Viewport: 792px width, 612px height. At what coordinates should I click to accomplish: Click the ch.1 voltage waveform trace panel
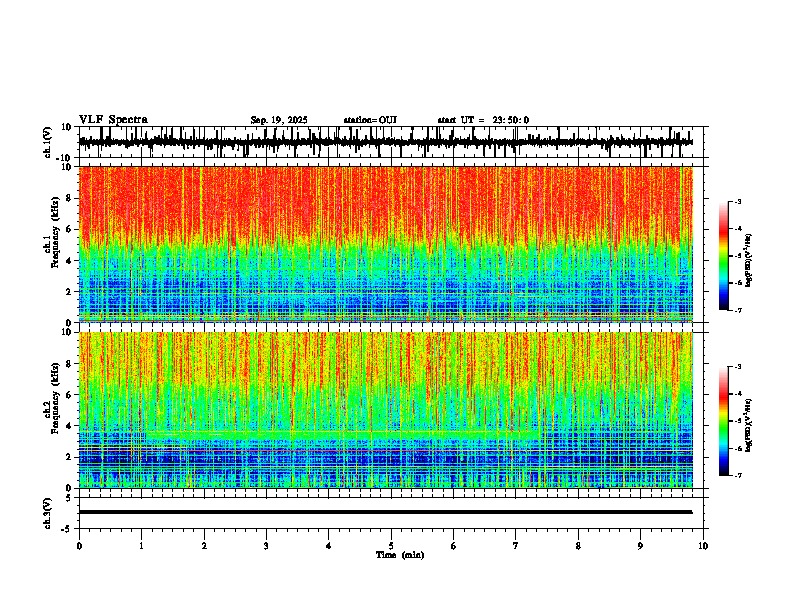pos(393,142)
